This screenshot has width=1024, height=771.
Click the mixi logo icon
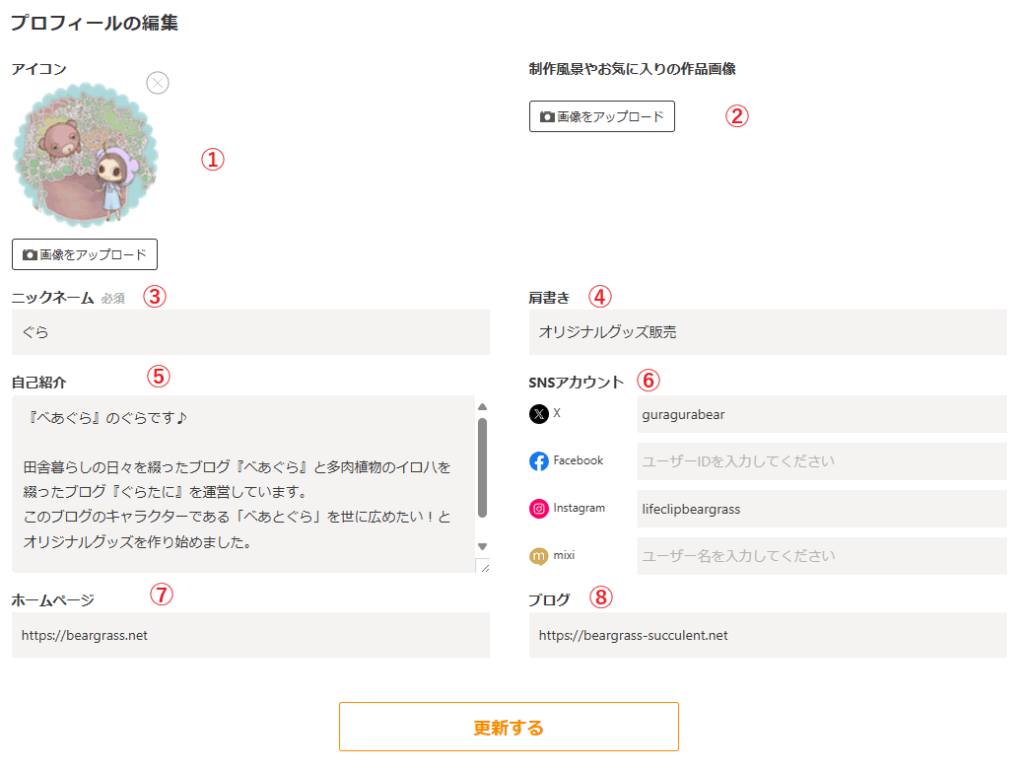539,556
